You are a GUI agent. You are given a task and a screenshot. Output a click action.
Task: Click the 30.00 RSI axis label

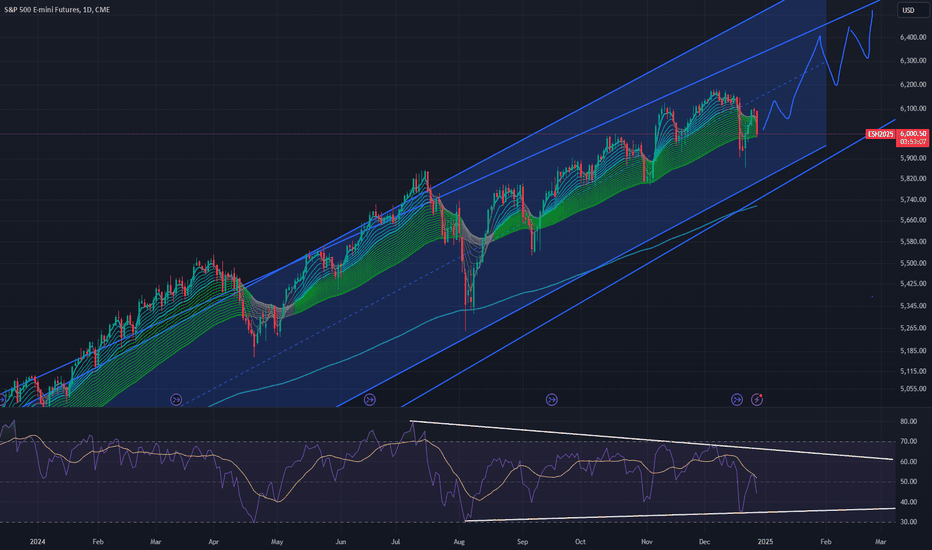click(908, 522)
